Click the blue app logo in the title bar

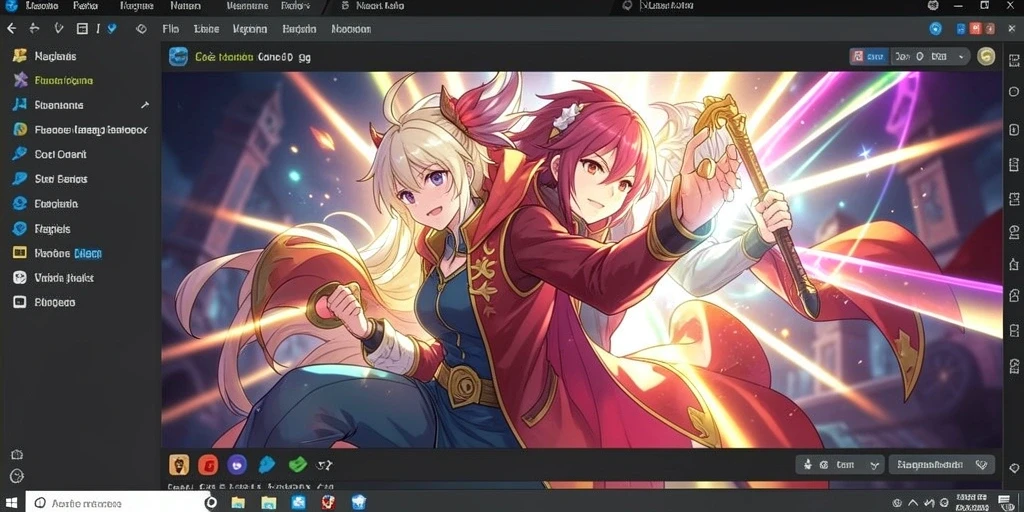coord(11,6)
